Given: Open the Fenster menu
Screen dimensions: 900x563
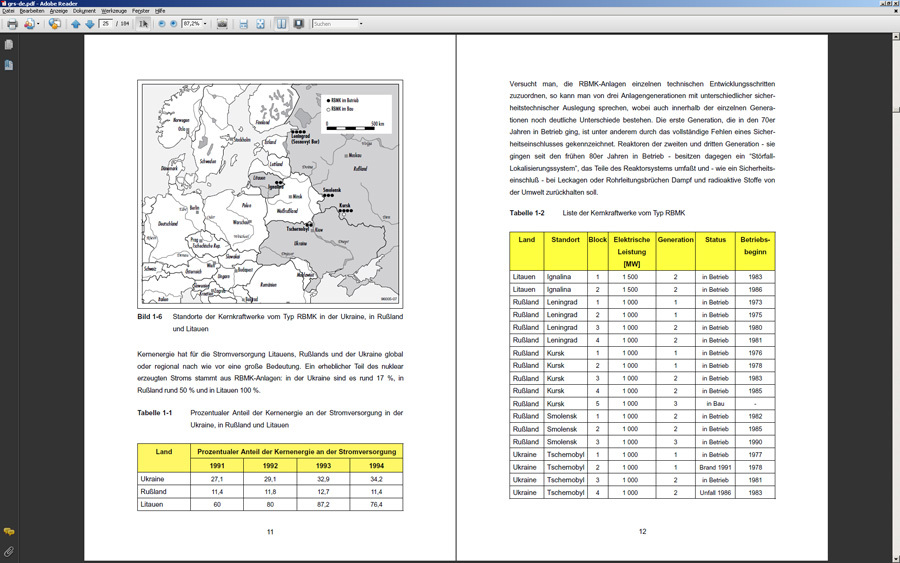Looking at the screenshot, I should [x=141, y=11].
